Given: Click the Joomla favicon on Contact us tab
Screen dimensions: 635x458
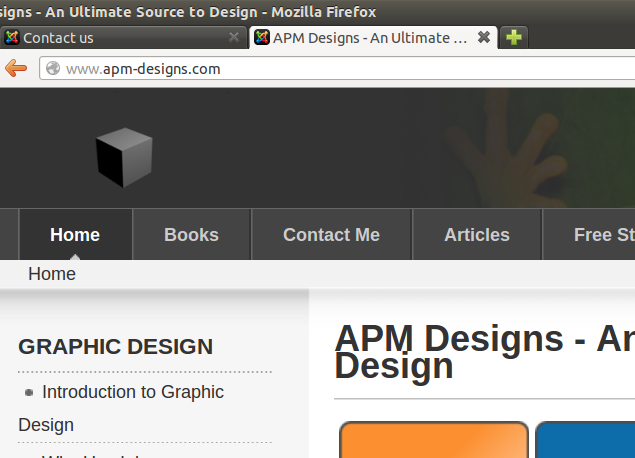Looking at the screenshot, I should (12, 38).
